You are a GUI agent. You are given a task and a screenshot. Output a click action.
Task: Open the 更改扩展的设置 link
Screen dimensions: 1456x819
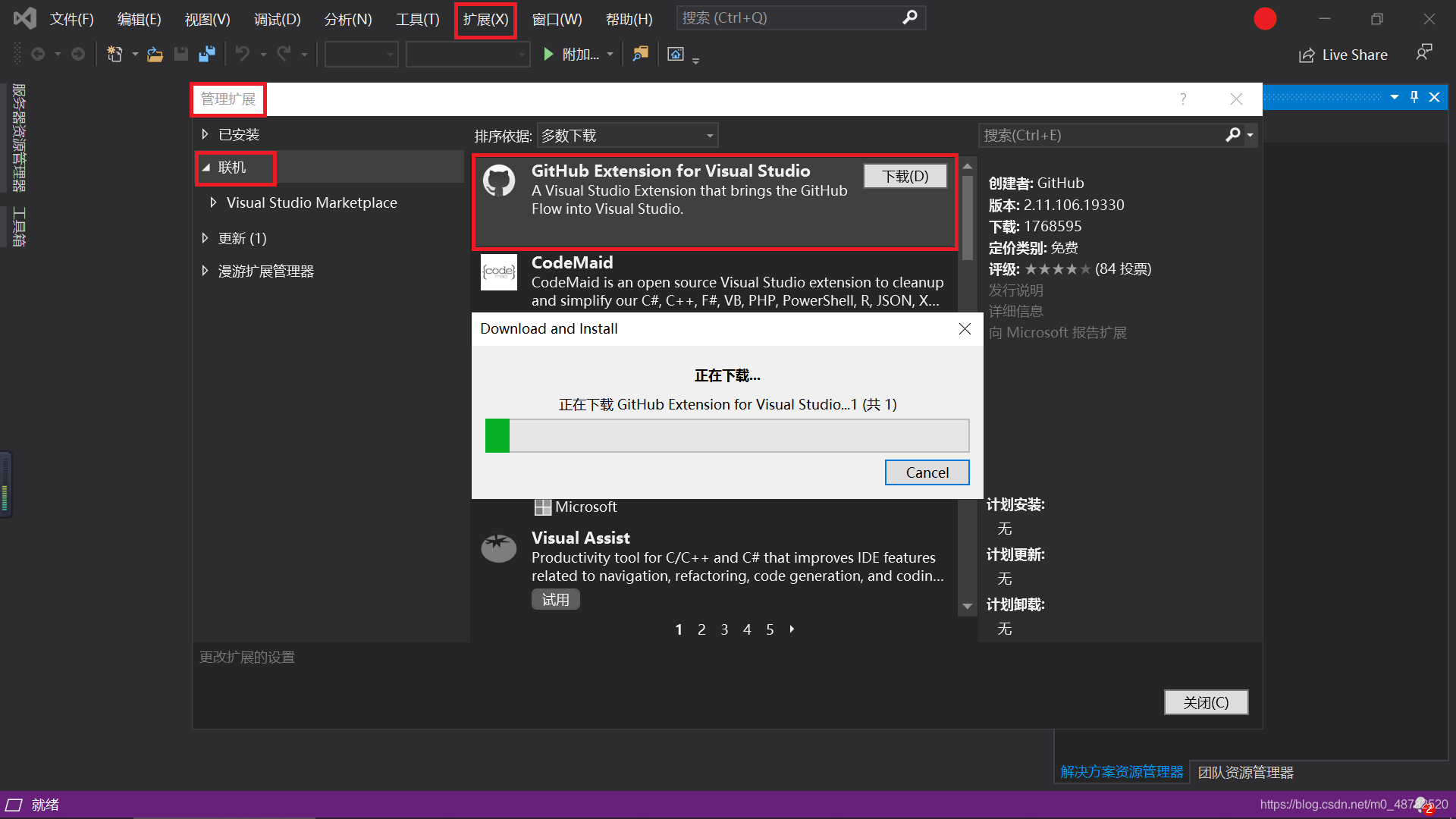pyautogui.click(x=247, y=657)
